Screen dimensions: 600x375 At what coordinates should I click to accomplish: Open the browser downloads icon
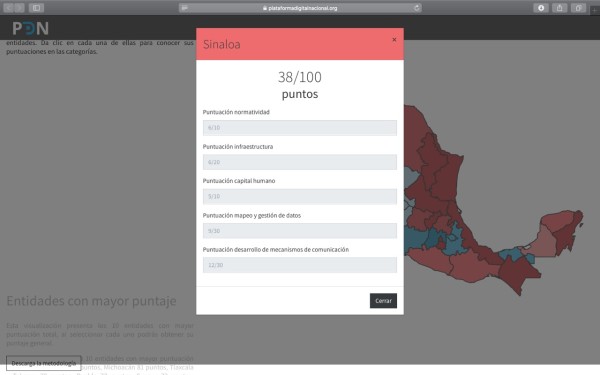tap(541, 8)
